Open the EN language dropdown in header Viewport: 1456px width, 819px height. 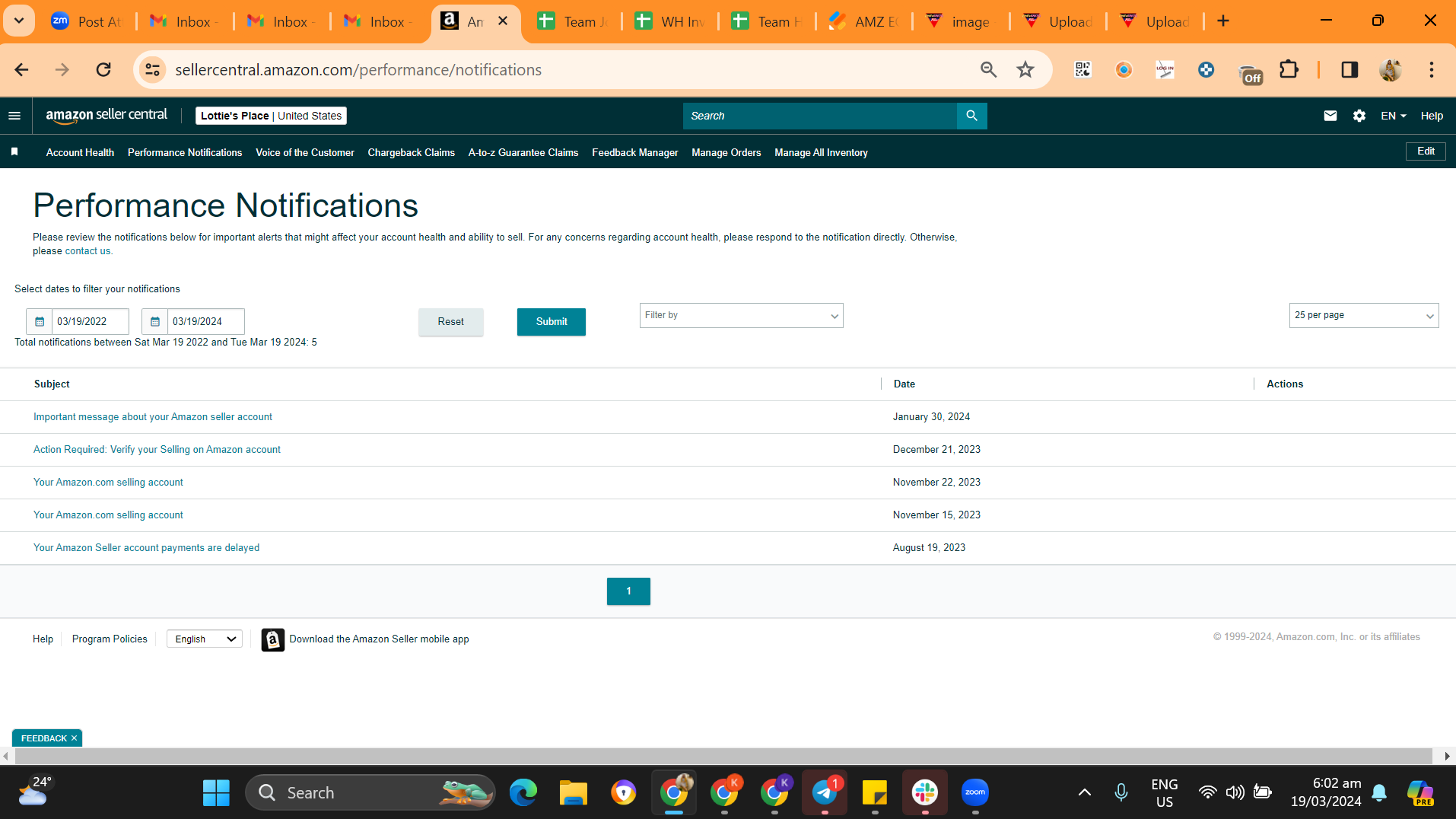[x=1393, y=116]
